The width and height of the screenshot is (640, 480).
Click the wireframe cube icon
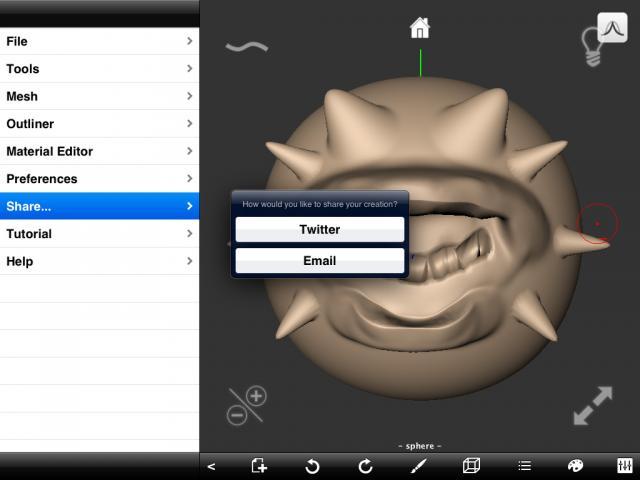click(x=472, y=466)
